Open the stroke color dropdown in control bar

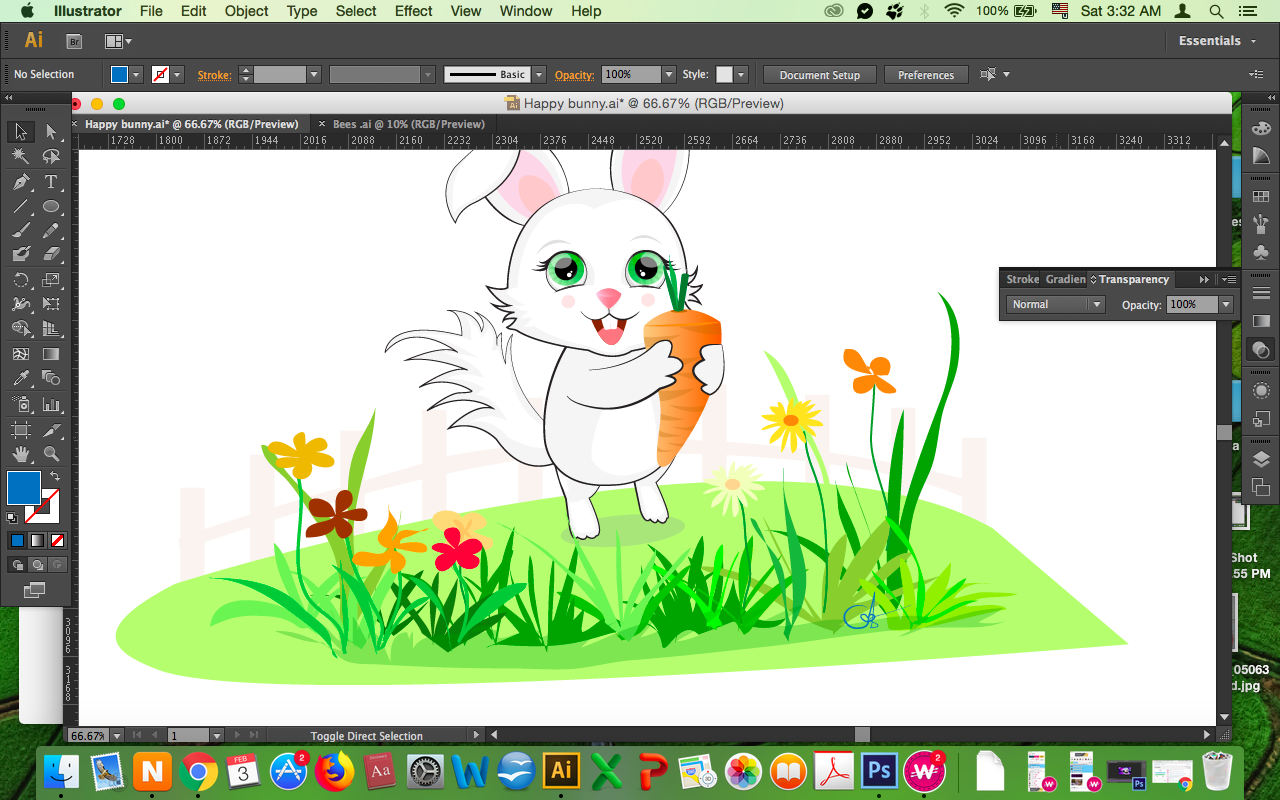(x=178, y=75)
